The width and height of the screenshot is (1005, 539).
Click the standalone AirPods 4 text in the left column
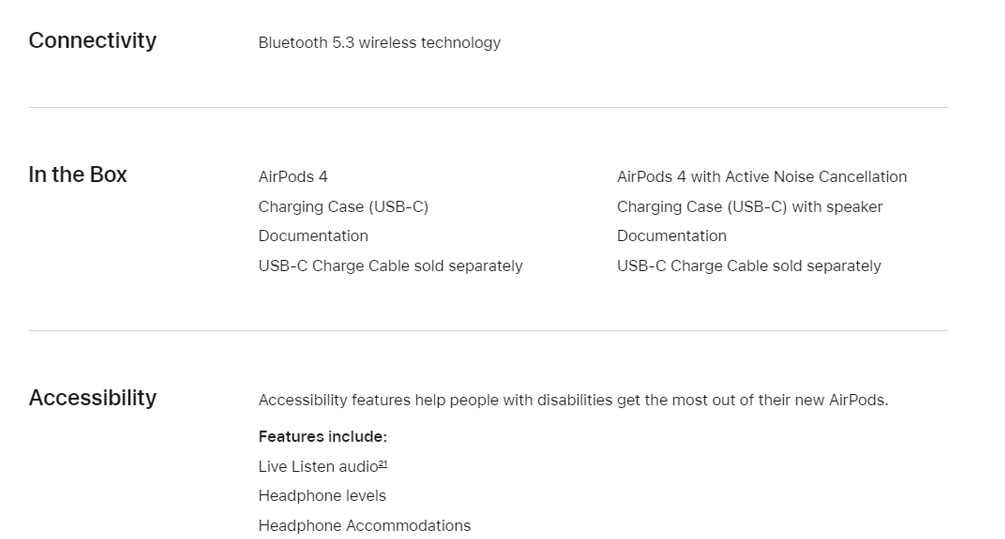pos(293,177)
